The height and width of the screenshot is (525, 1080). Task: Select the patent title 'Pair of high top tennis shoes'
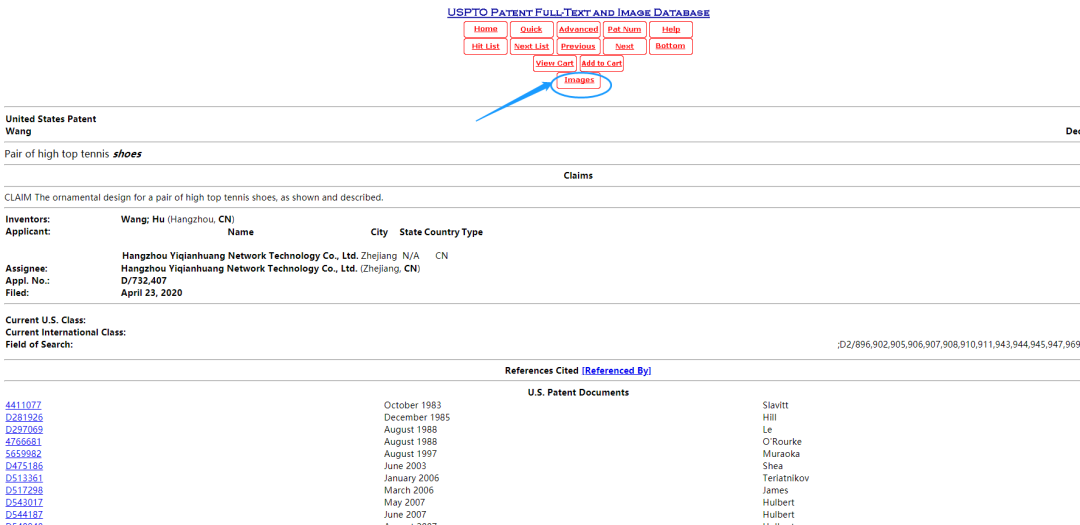(73, 154)
